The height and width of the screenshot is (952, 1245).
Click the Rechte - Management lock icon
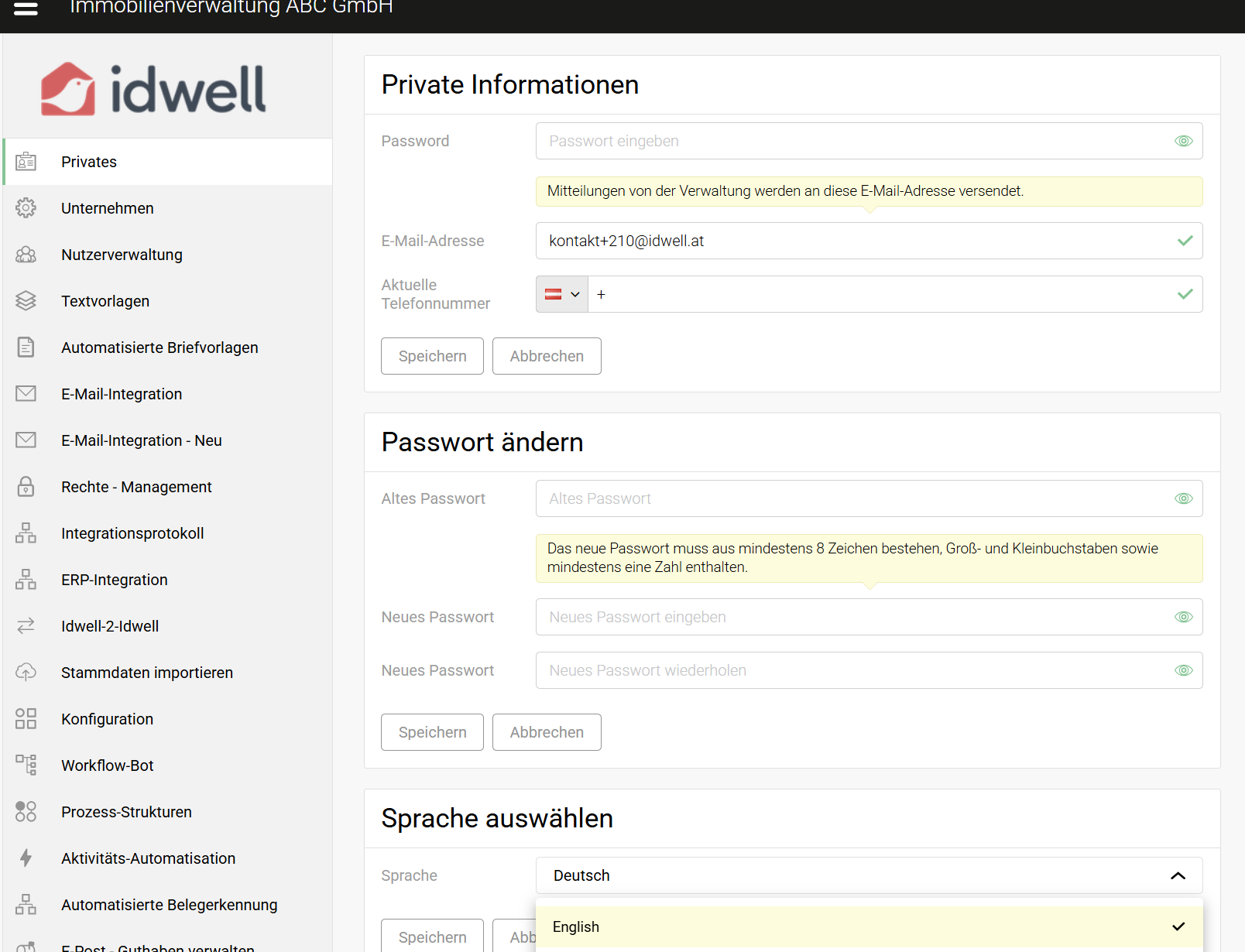click(26, 487)
